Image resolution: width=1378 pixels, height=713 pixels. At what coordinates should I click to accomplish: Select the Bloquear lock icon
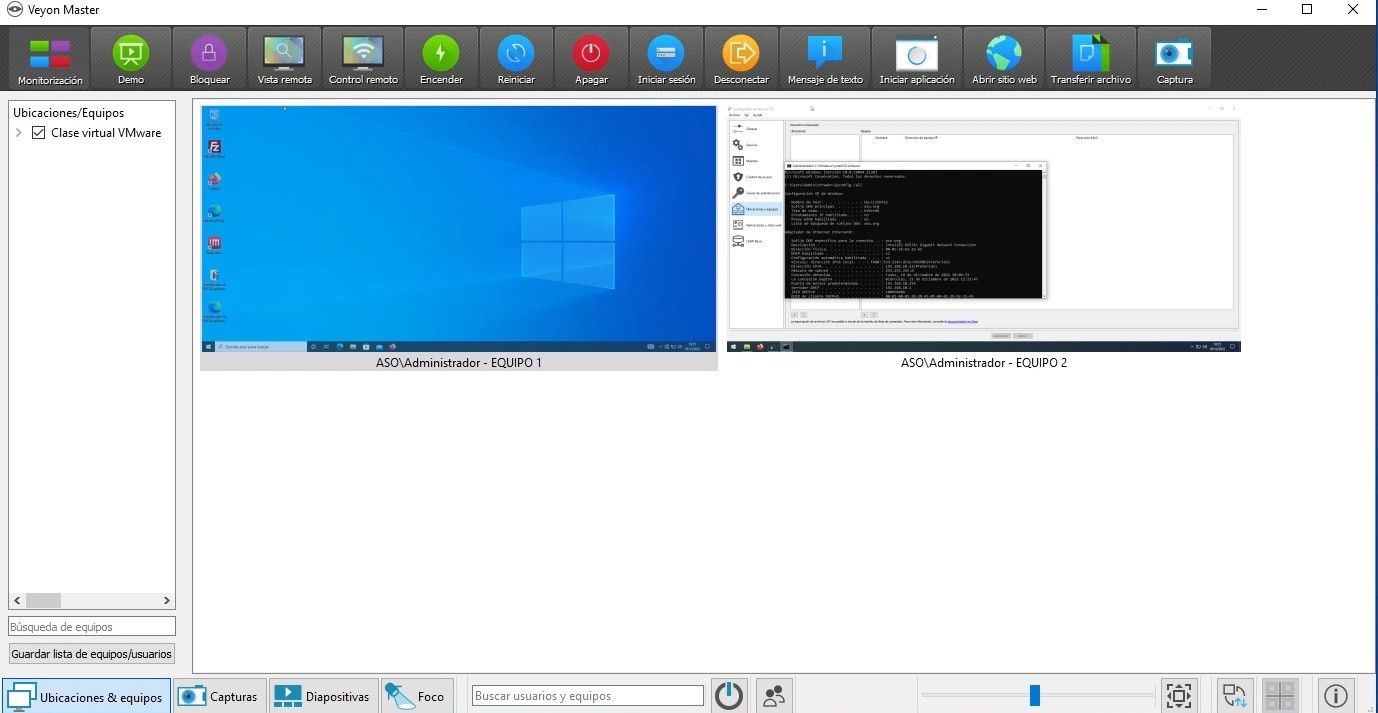point(209,59)
